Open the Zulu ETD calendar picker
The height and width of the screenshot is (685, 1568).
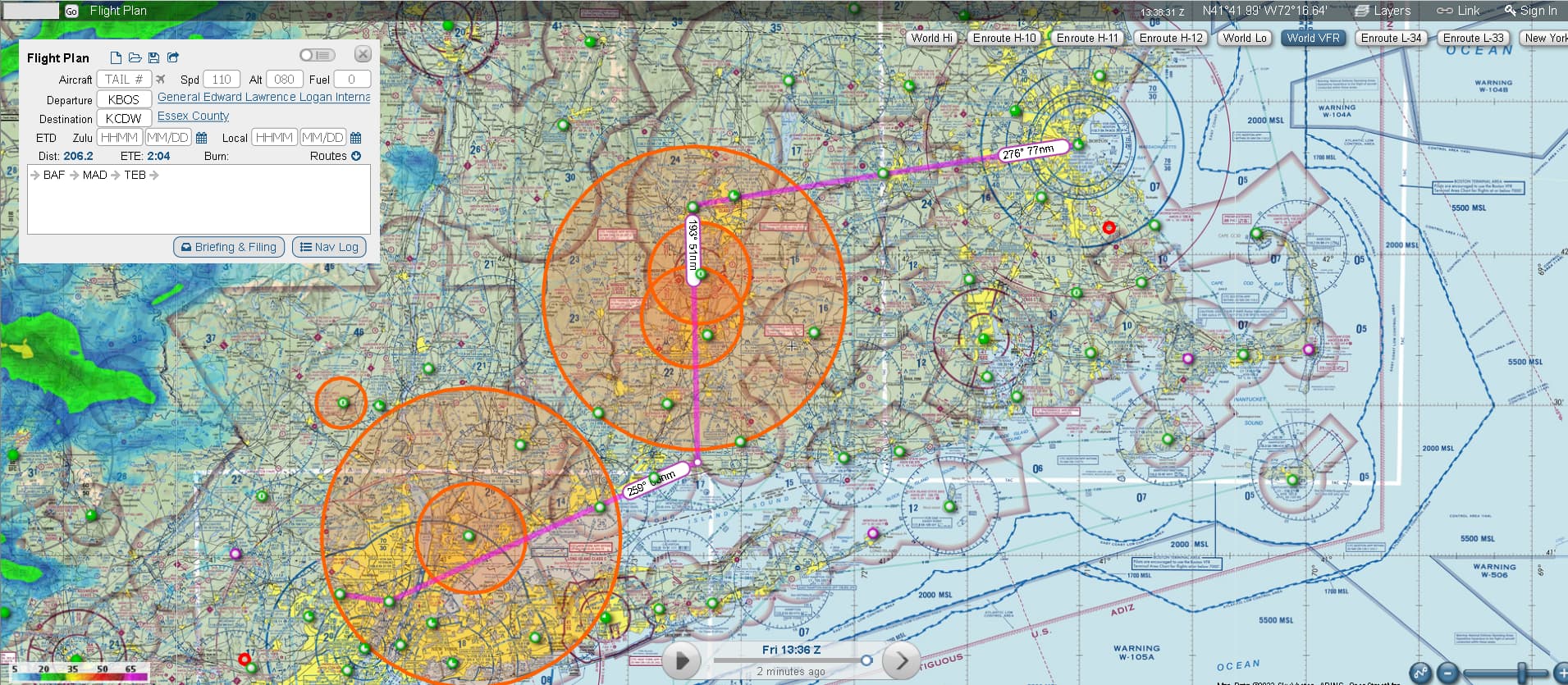pyautogui.click(x=202, y=138)
